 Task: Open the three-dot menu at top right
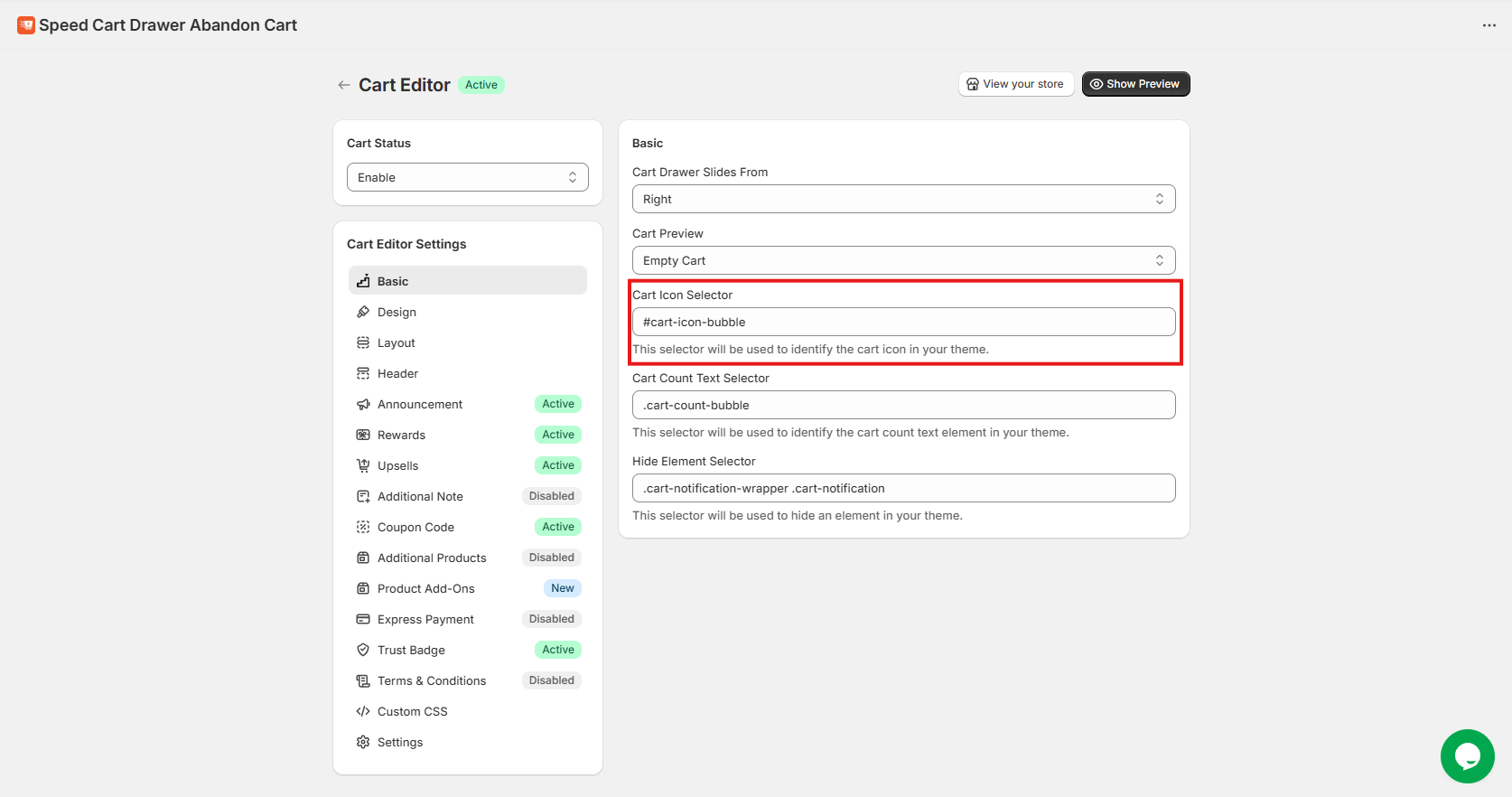pyautogui.click(x=1489, y=25)
